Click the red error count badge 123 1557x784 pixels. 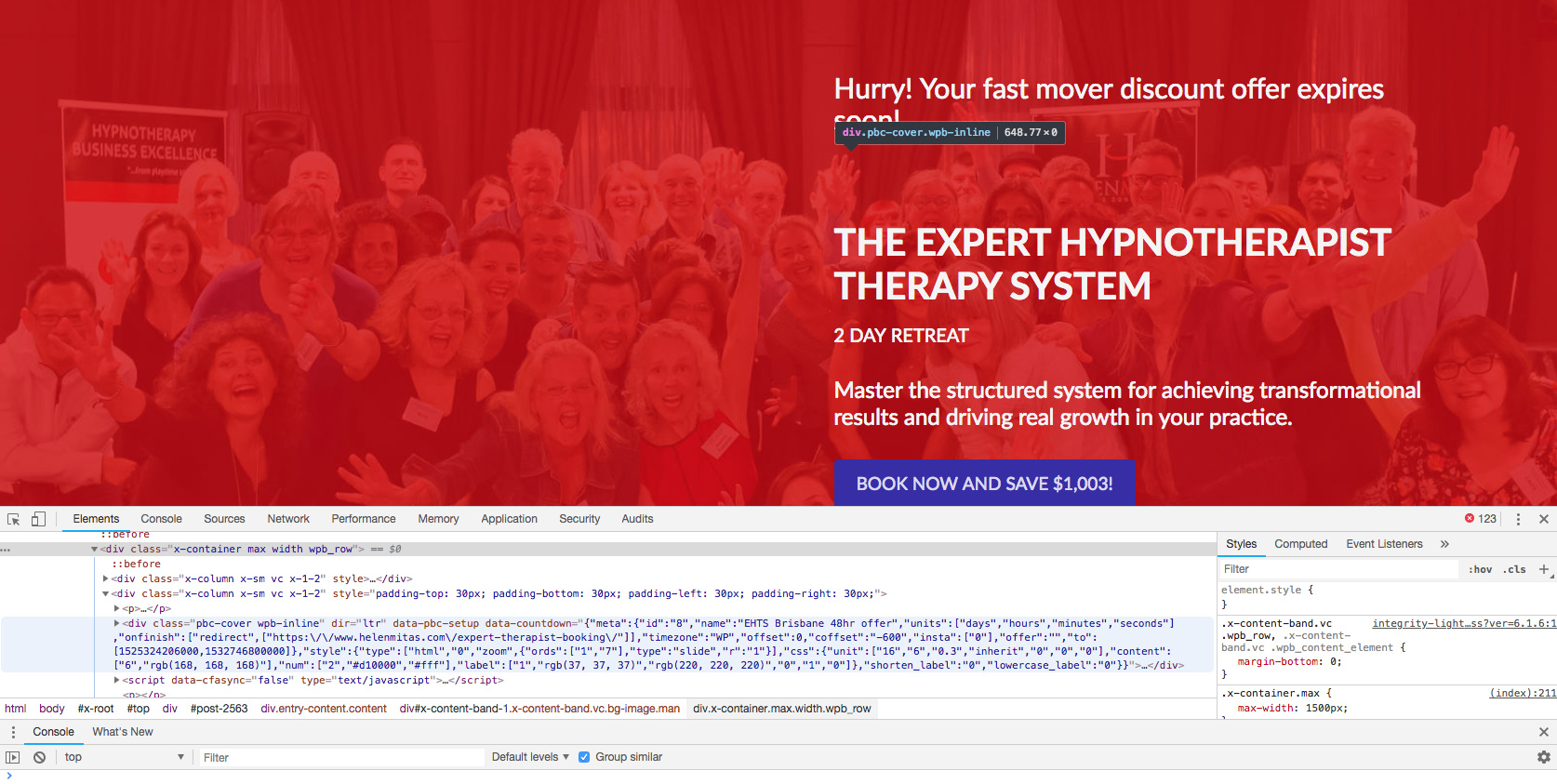coord(1481,519)
